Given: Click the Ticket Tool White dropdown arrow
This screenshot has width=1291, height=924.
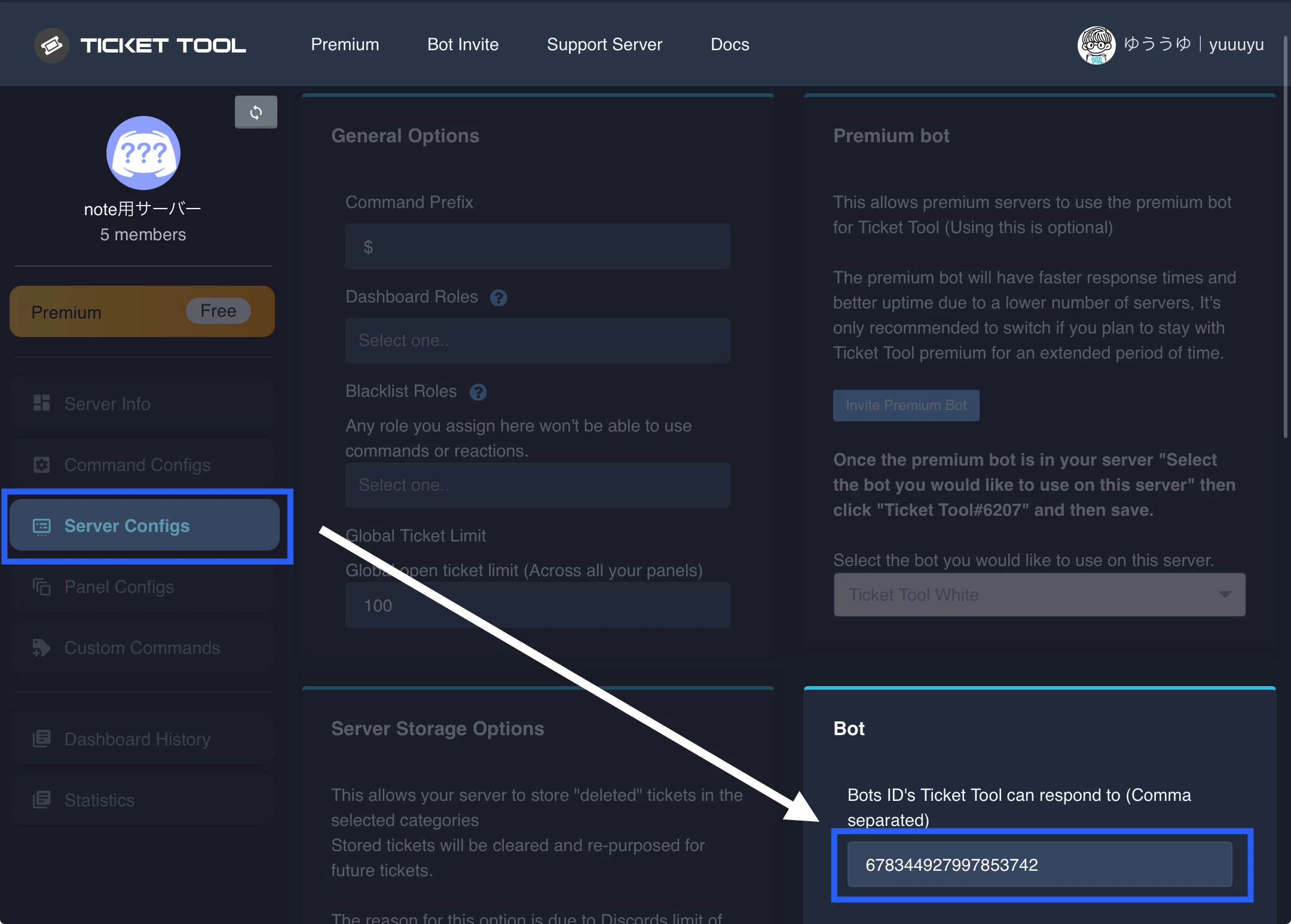Looking at the screenshot, I should point(1225,595).
